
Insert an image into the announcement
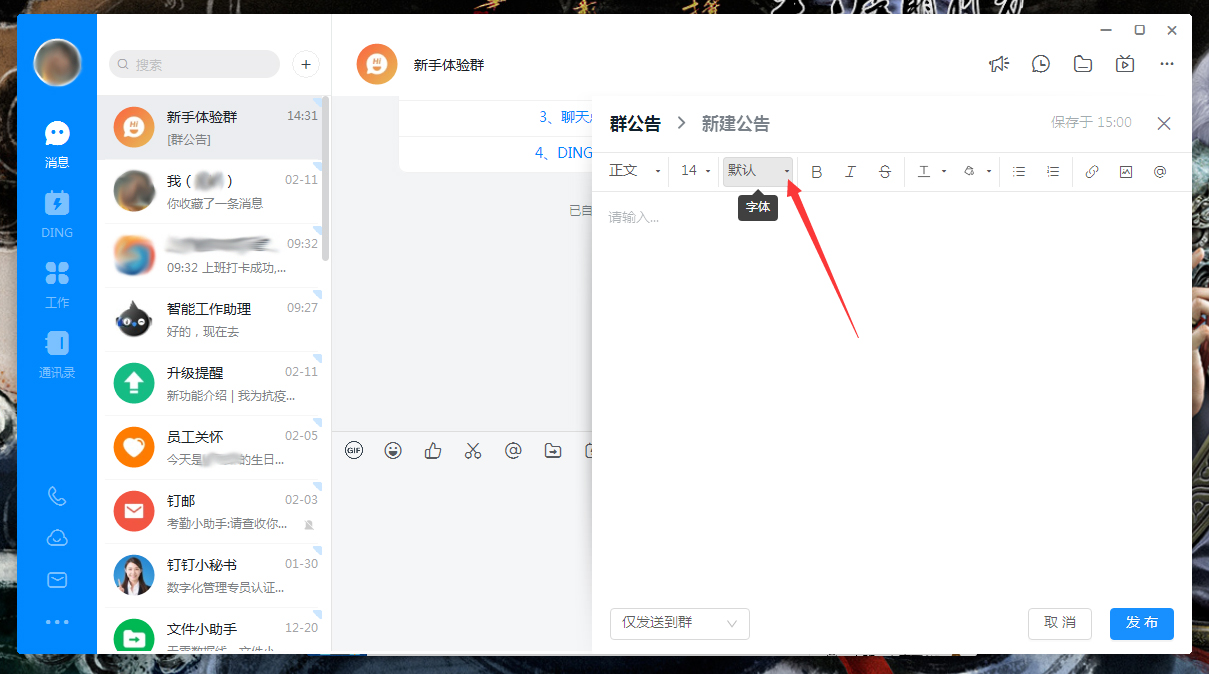[1126, 171]
